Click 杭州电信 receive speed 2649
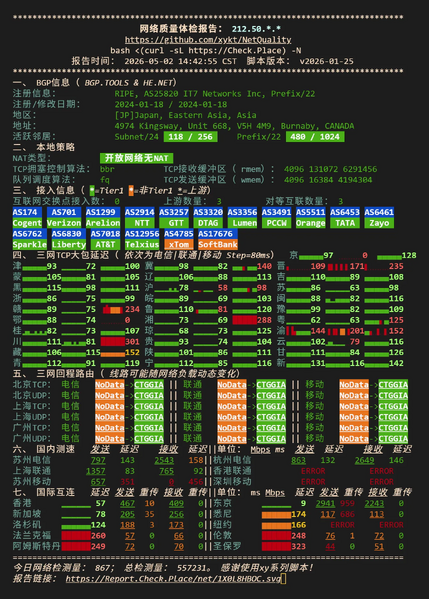This screenshot has width=429, height=599. click(364, 460)
